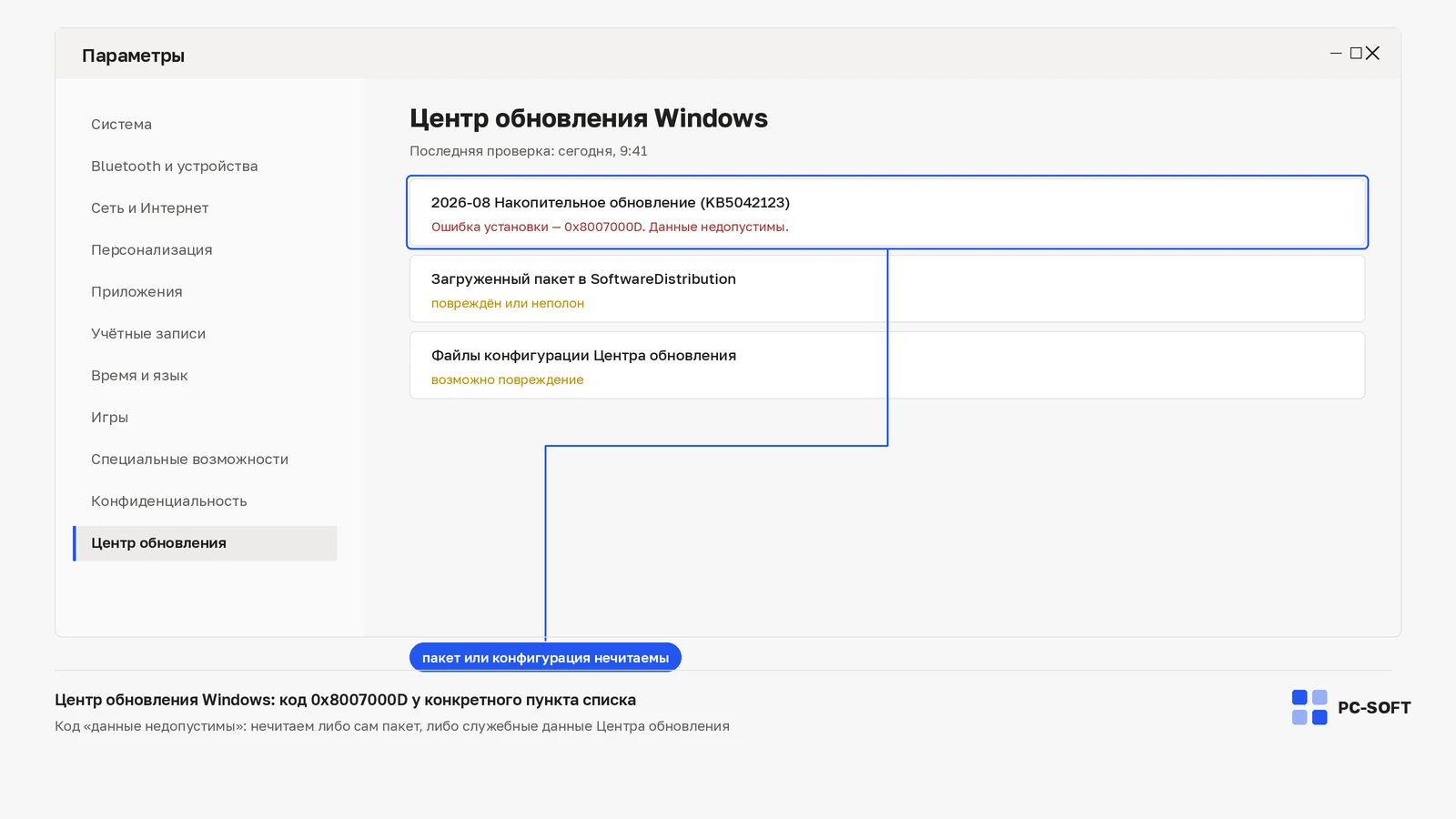Click the status text возможно повреждение
Viewport: 1456px width, 819px height.
tap(508, 379)
